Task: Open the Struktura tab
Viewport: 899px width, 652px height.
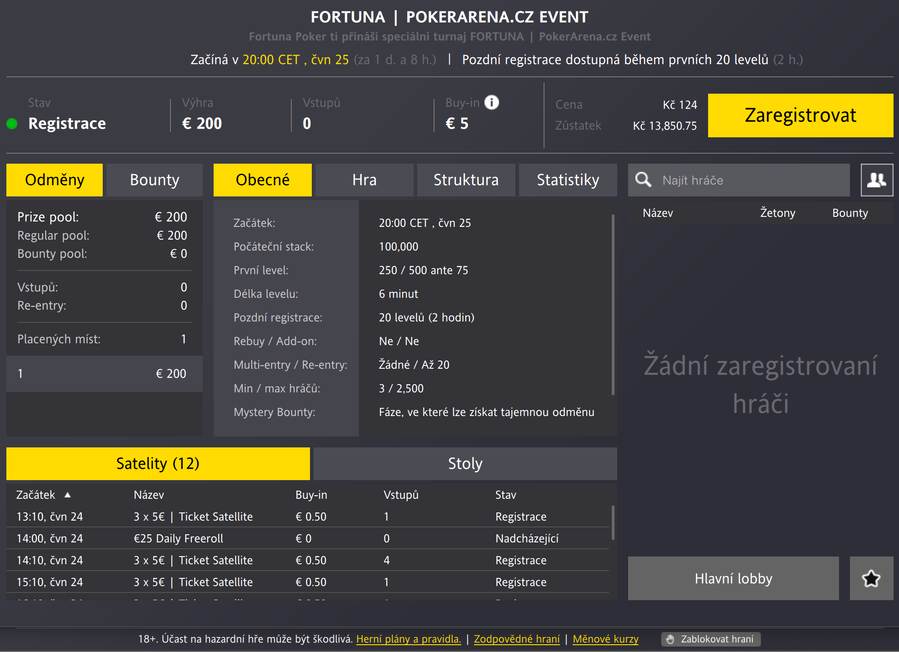Action: click(x=466, y=180)
